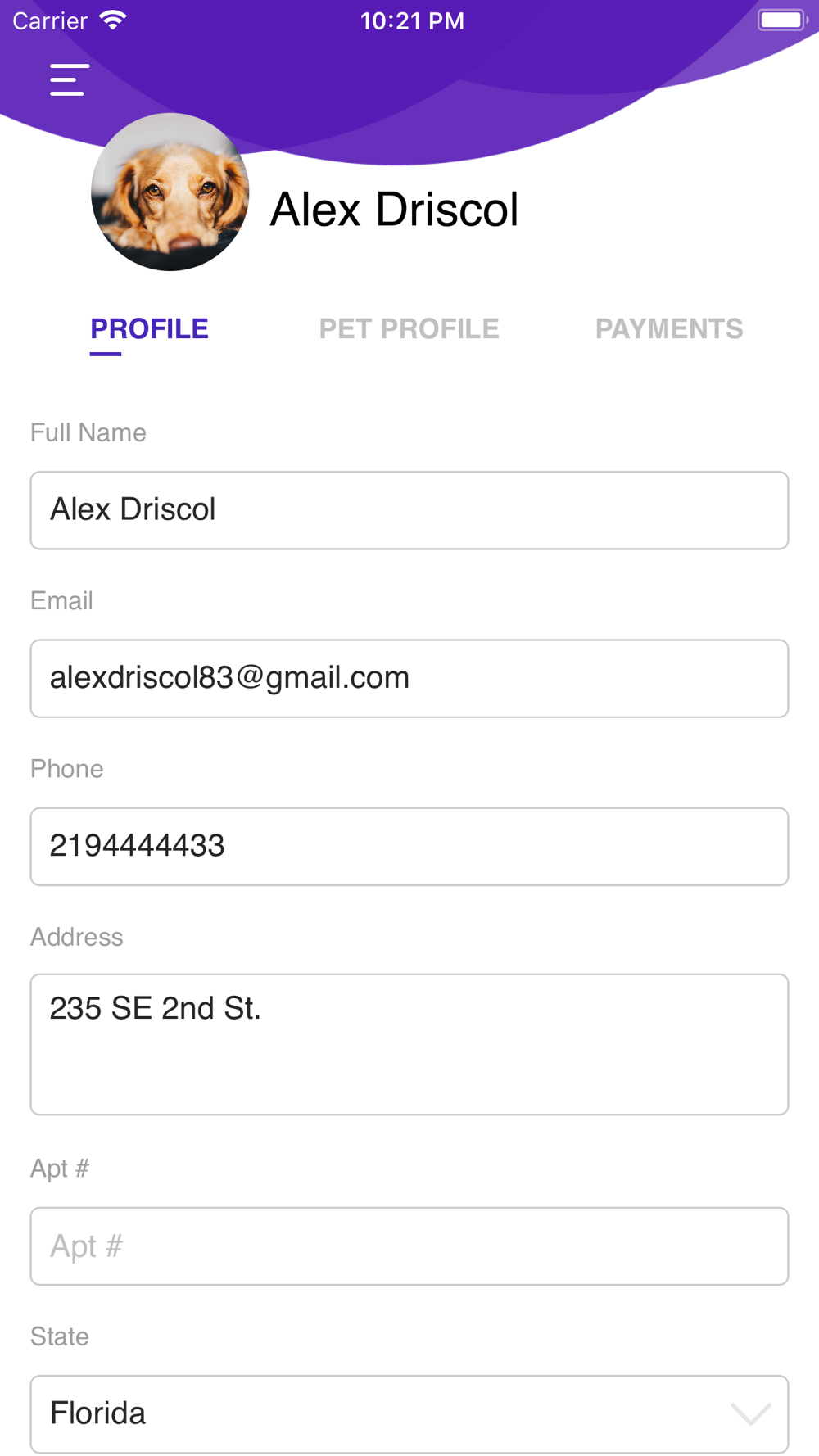Expand the State dropdown chevron

pyautogui.click(x=750, y=1413)
